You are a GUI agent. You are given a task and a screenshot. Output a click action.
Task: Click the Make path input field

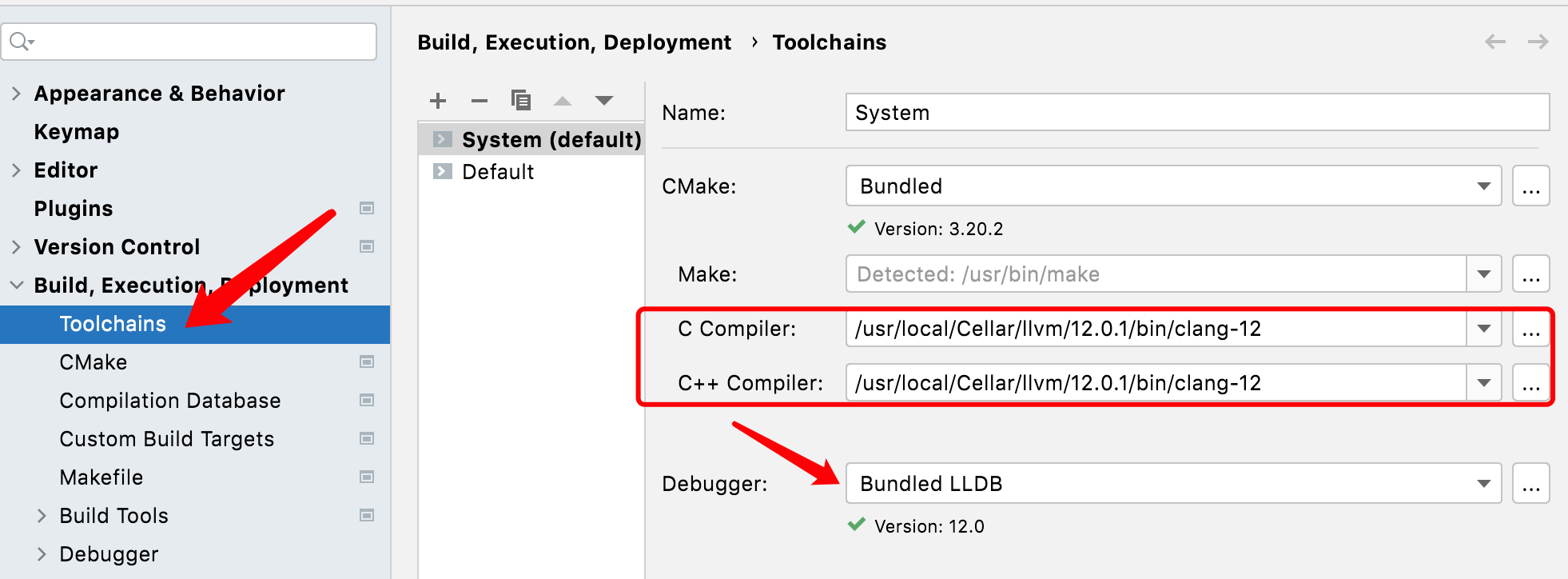click(1156, 274)
